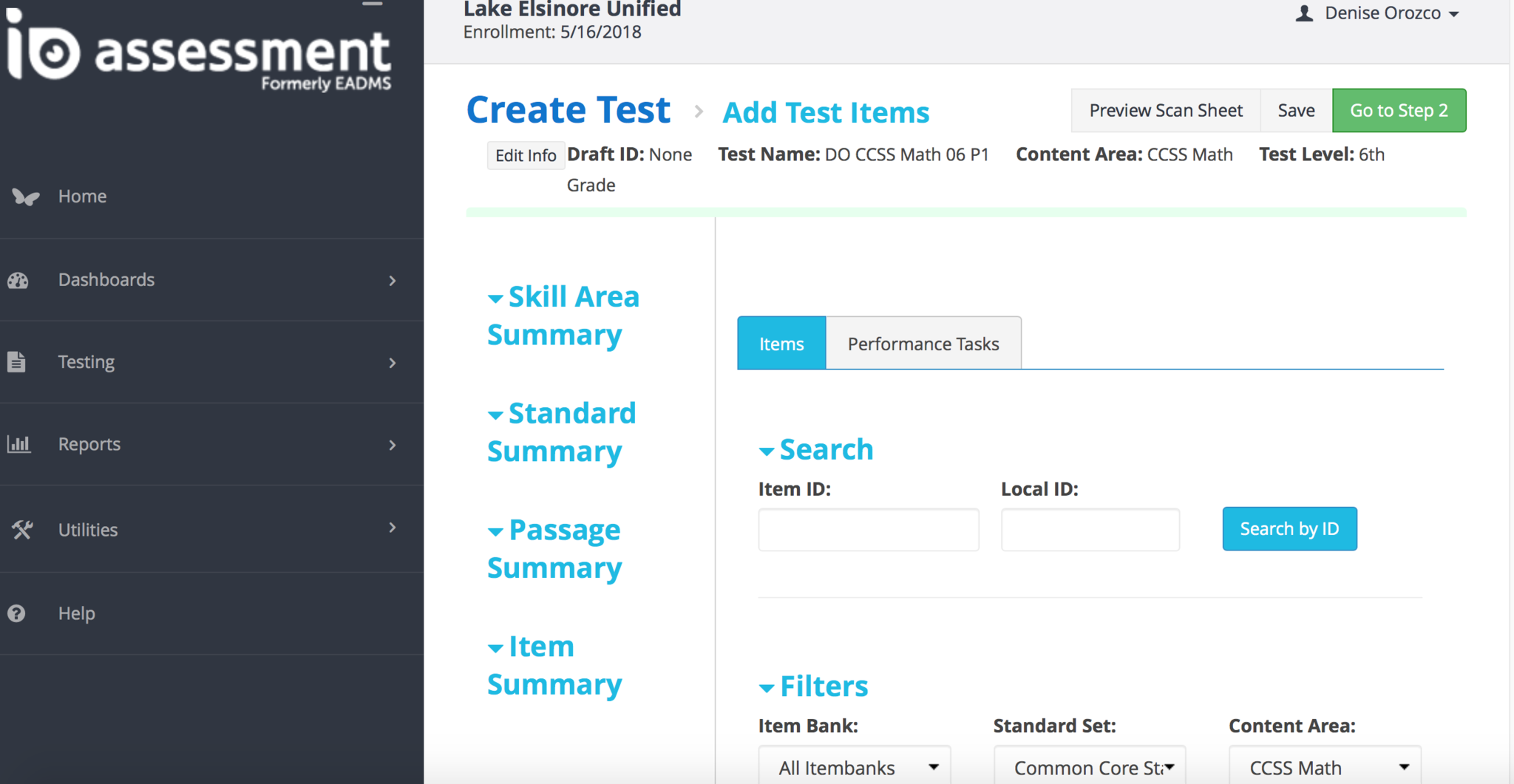
Task: Click the Dashboards gauge icon
Action: [x=18, y=280]
